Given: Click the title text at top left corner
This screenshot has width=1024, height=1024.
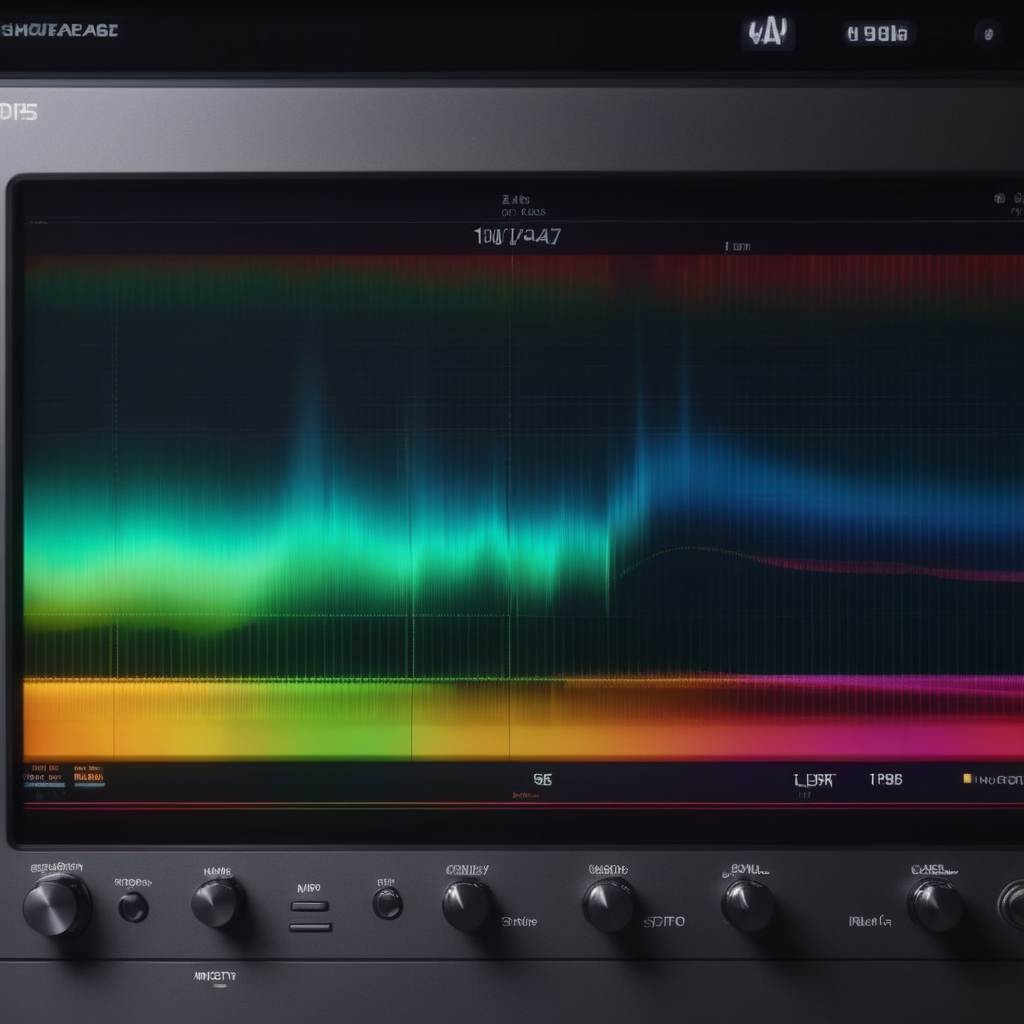Looking at the screenshot, I should click(60, 30).
